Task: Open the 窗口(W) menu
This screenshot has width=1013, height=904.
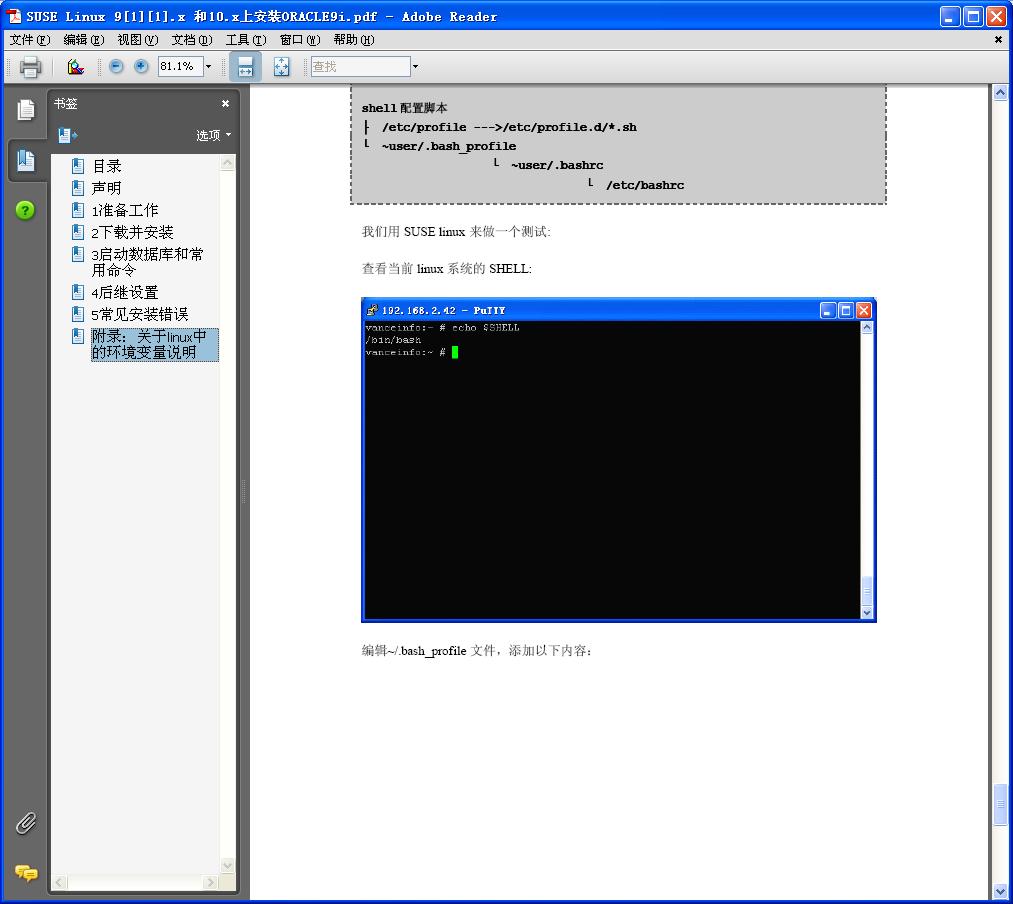Action: 300,40
